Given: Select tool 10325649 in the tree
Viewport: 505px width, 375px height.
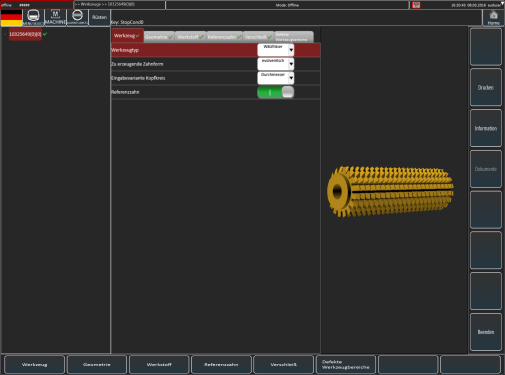Looking at the screenshot, I should tap(25, 34).
